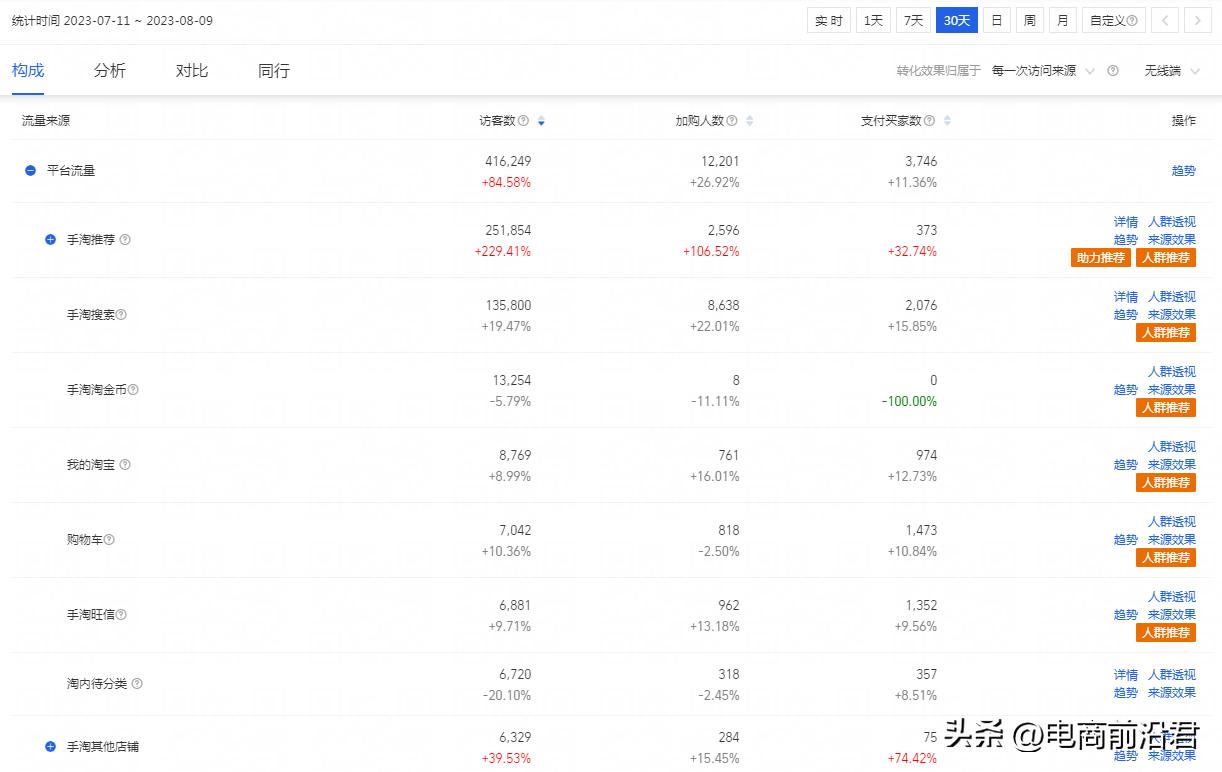
Task: Click sort arrows beside 支付买家数
Action: click(x=947, y=121)
